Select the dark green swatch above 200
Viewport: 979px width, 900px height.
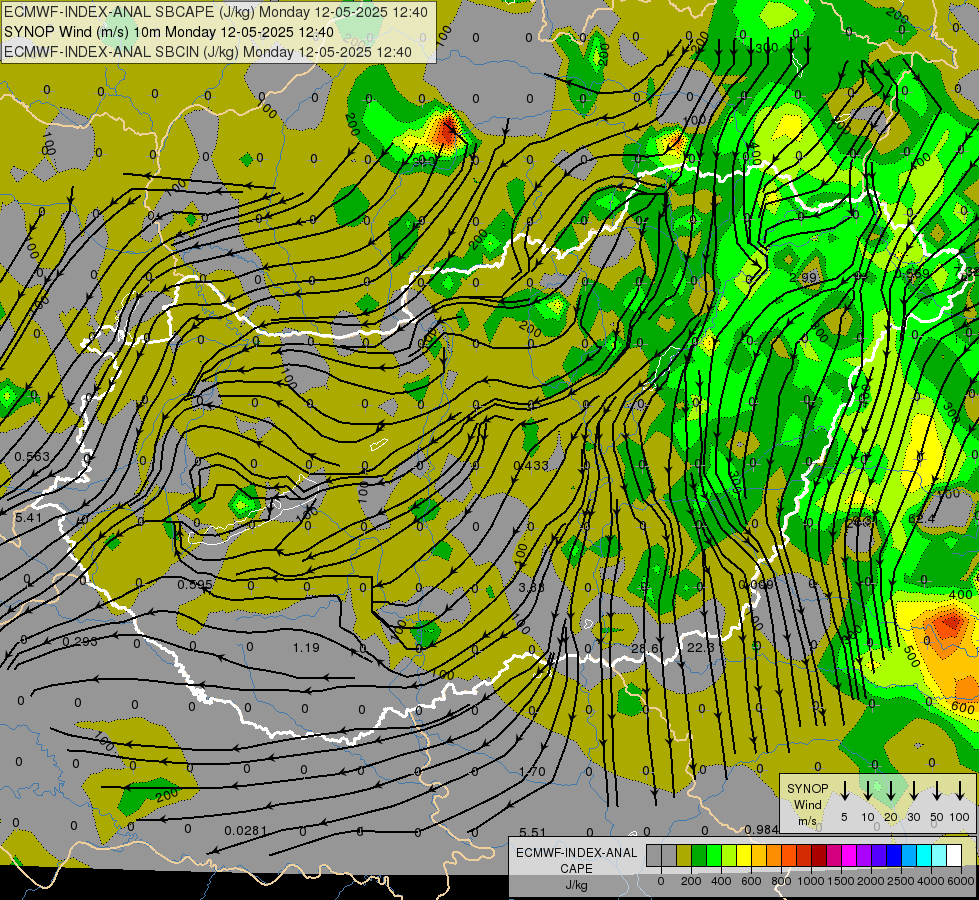click(699, 856)
